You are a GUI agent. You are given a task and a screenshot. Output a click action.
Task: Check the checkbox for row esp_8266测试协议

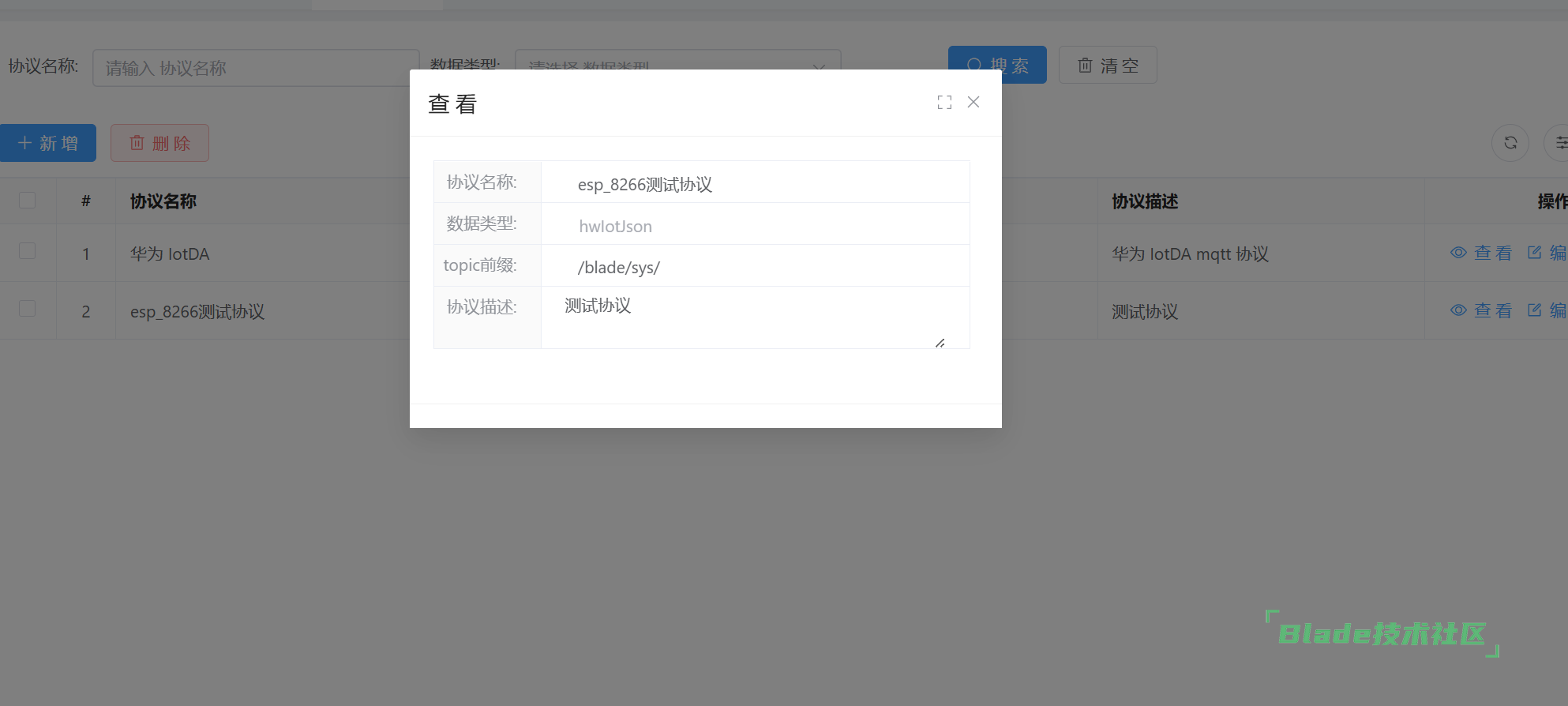28,309
